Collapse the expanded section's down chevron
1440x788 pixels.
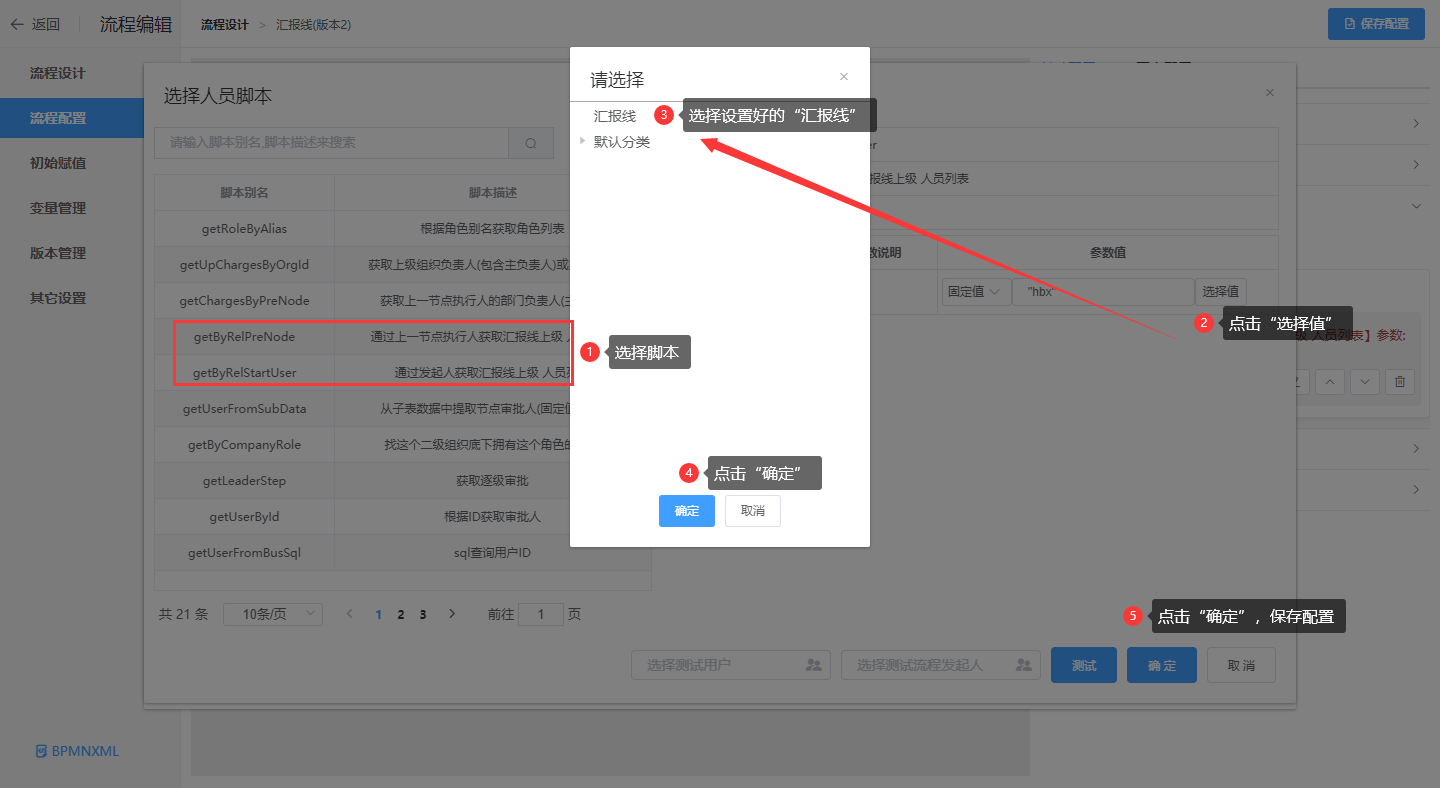[x=1416, y=206]
